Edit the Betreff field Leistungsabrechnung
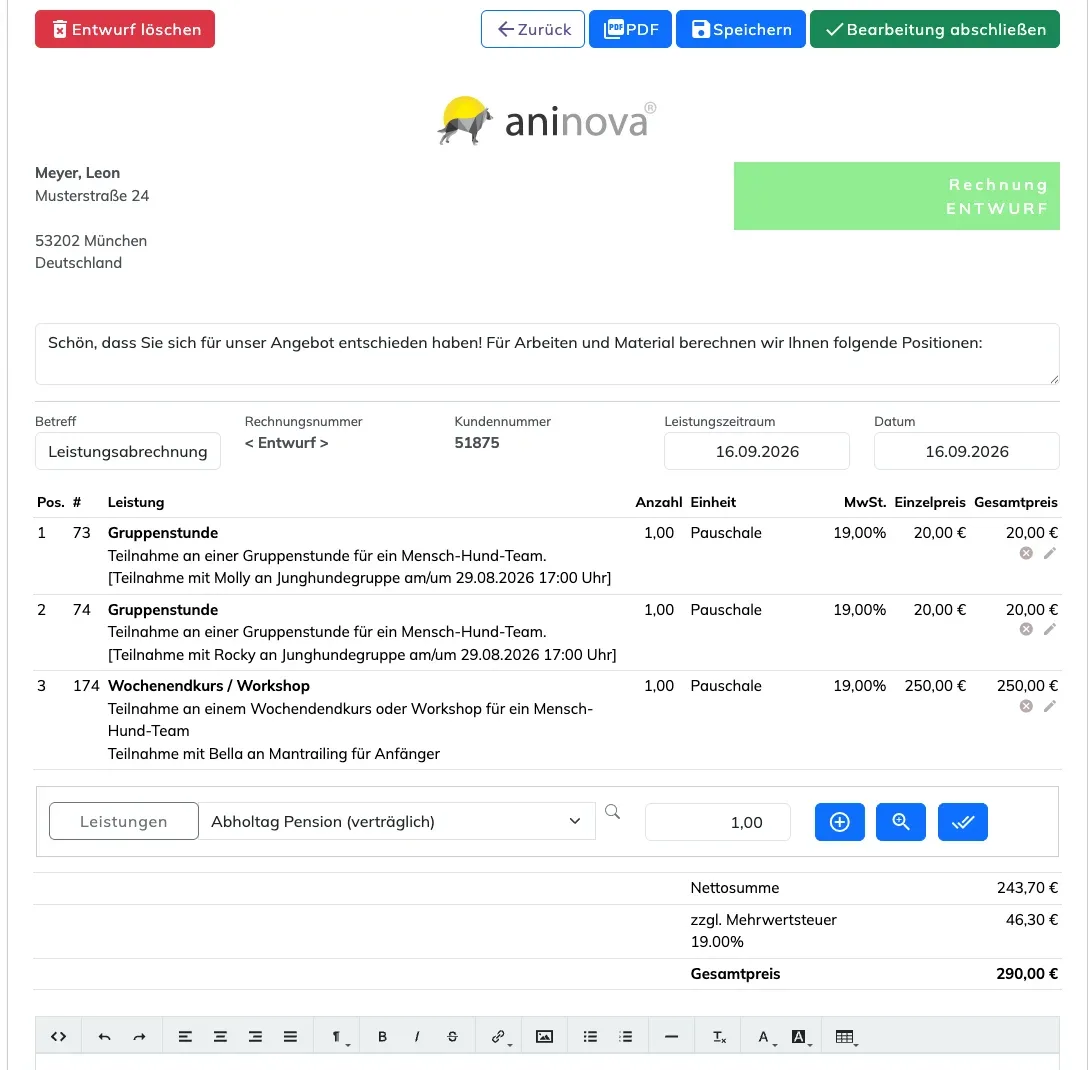This screenshot has width=1090, height=1070. 128,451
